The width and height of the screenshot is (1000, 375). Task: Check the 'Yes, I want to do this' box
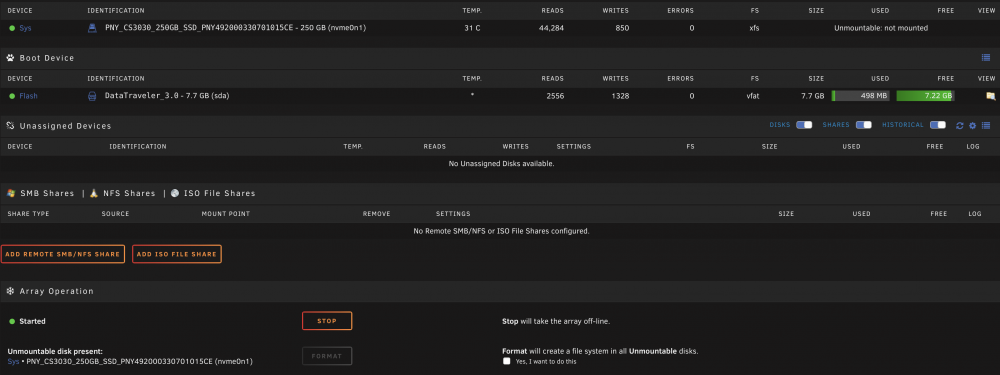point(506,361)
